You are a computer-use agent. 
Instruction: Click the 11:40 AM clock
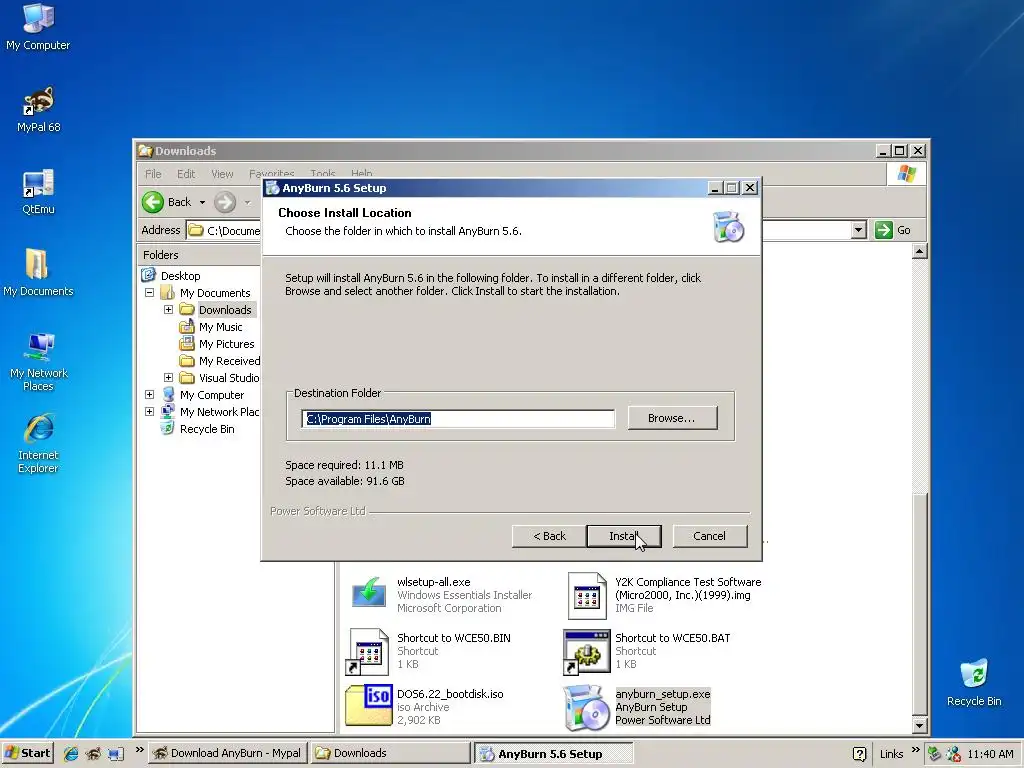tap(990, 754)
